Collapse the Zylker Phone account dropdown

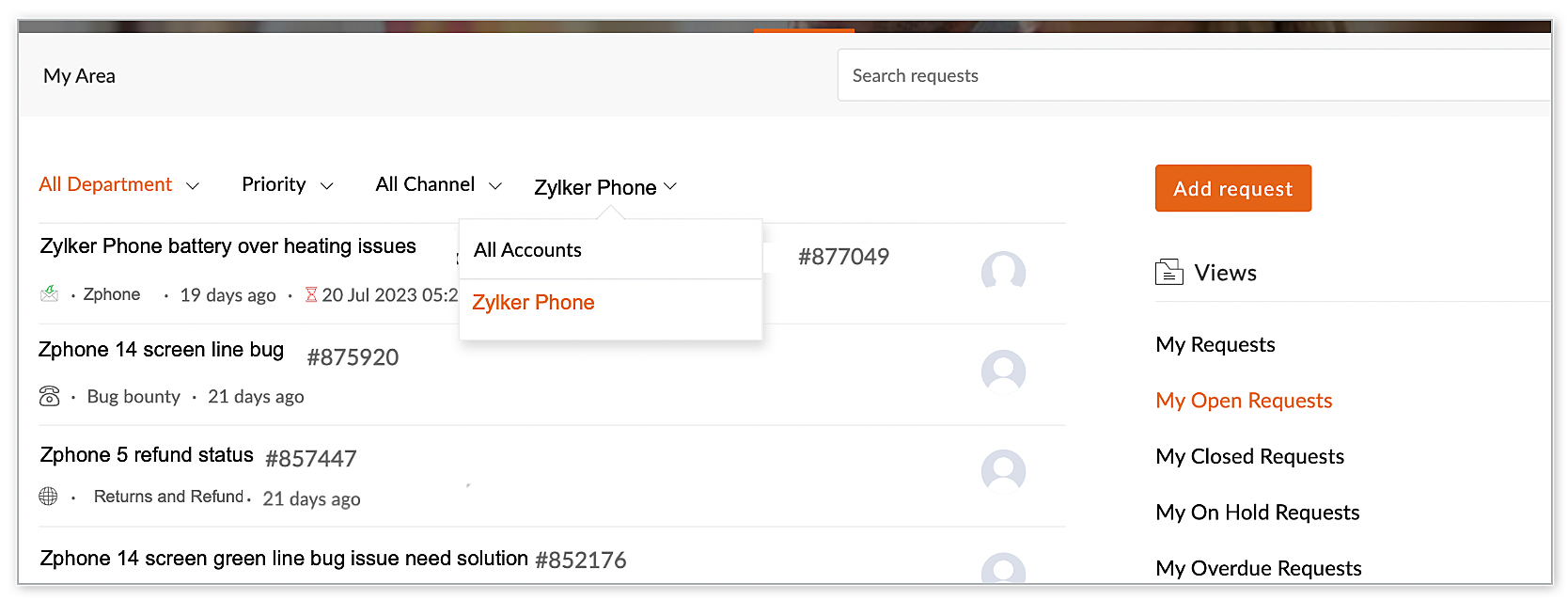(x=605, y=187)
